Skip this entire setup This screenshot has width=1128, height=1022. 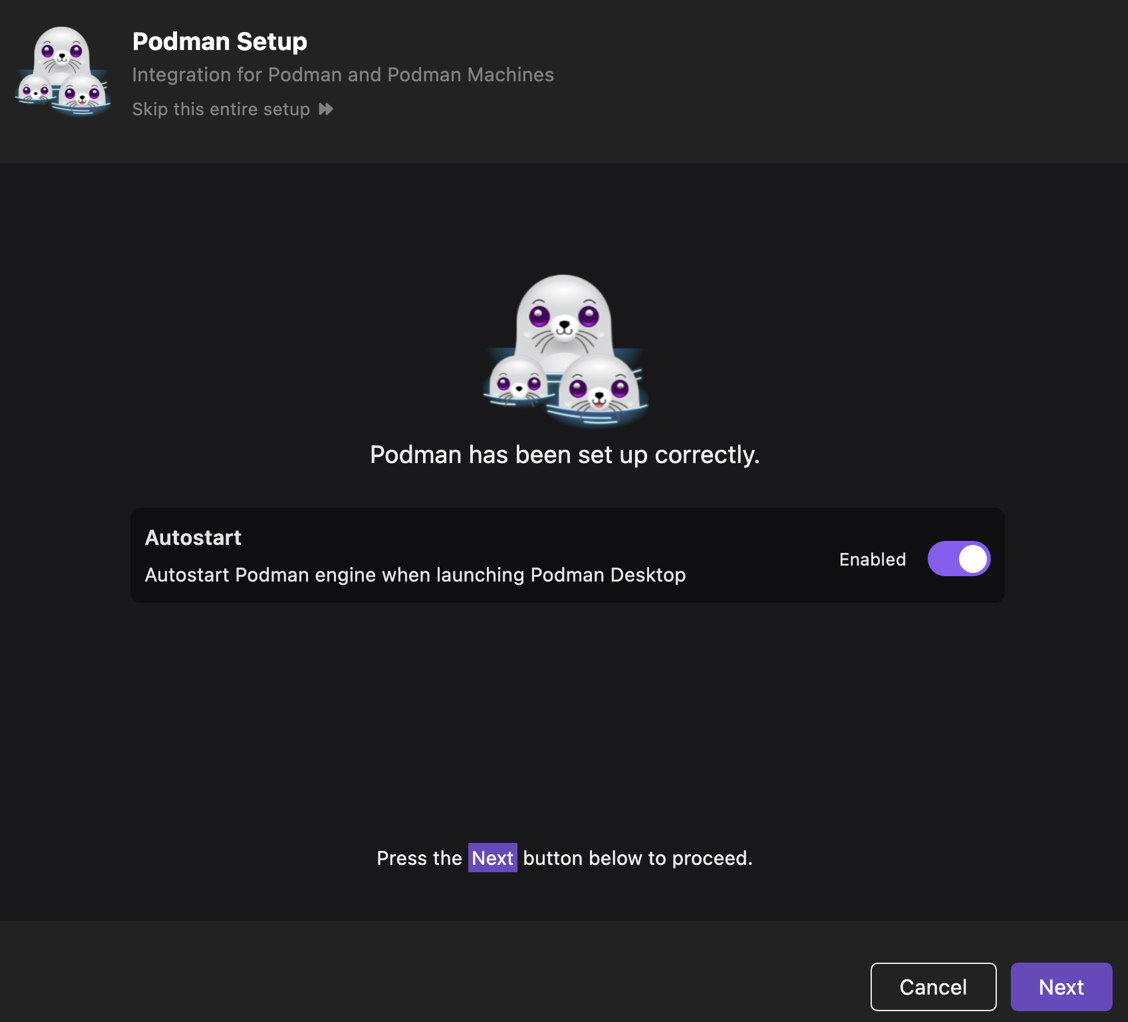pyautogui.click(x=221, y=109)
